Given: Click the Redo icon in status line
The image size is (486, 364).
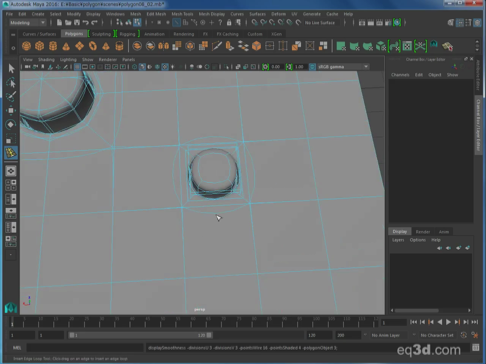Looking at the screenshot, I should point(94,23).
